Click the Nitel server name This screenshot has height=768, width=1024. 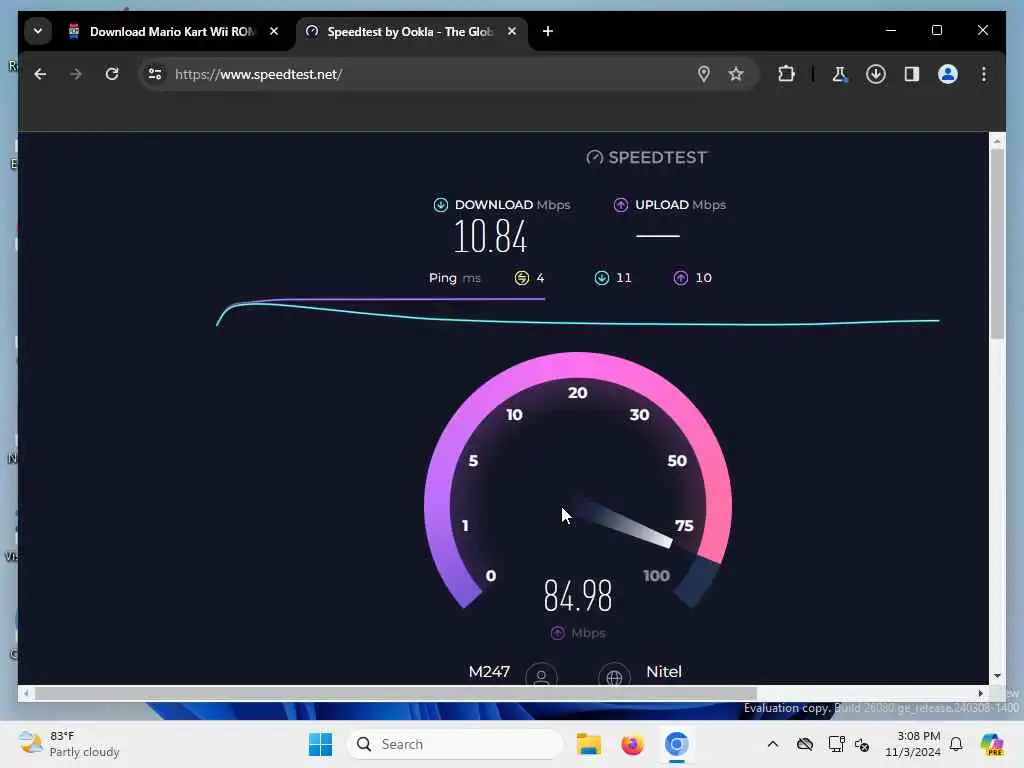[664, 671]
